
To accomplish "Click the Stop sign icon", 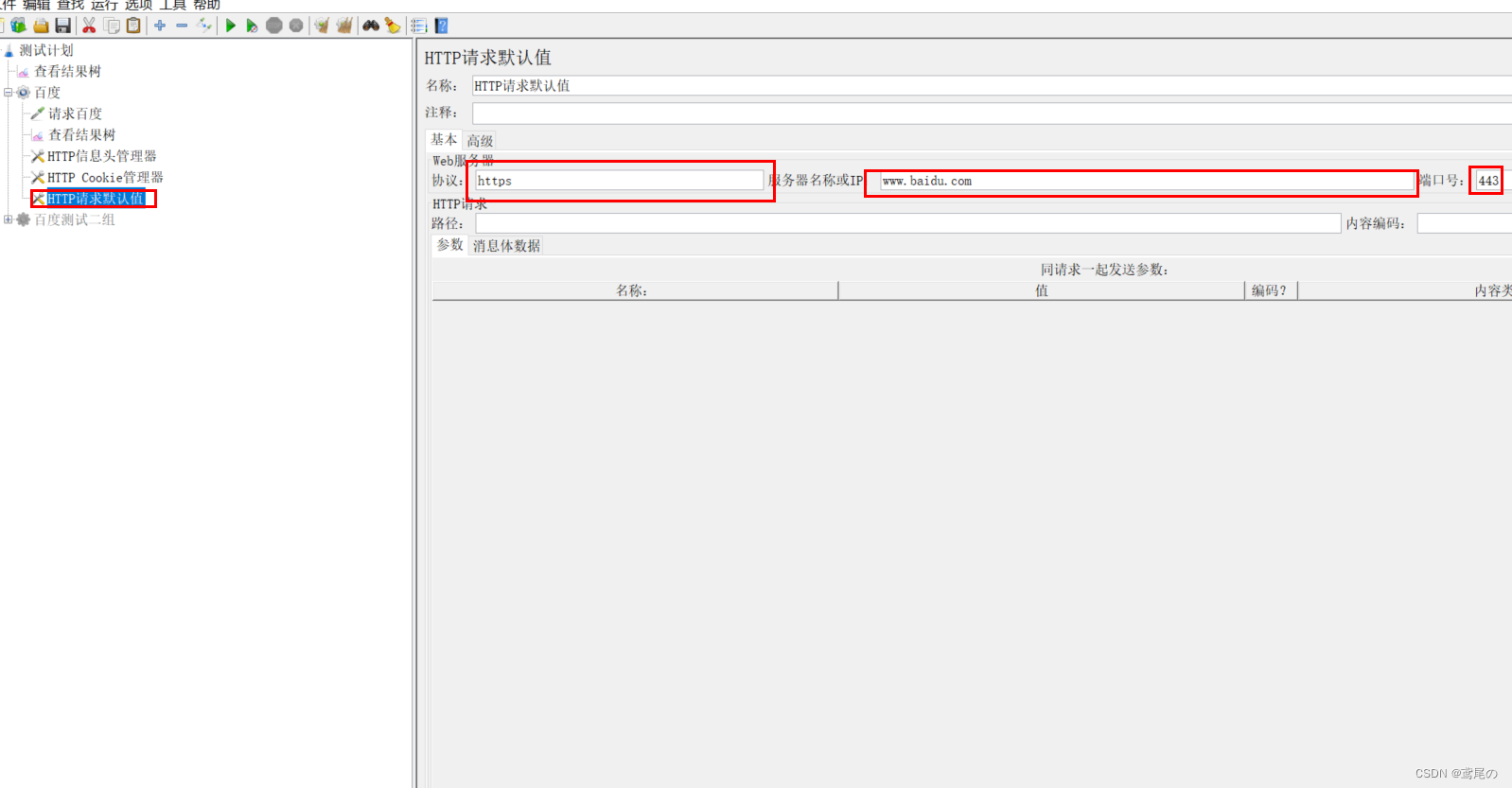I will coord(274,26).
